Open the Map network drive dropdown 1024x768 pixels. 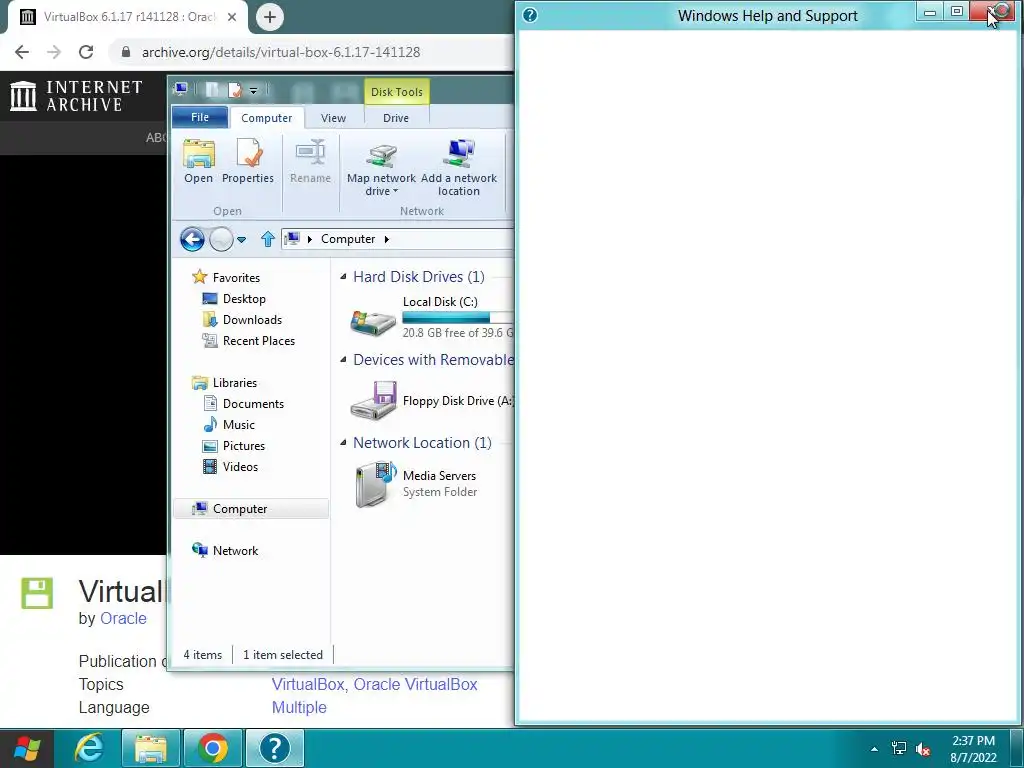click(381, 191)
